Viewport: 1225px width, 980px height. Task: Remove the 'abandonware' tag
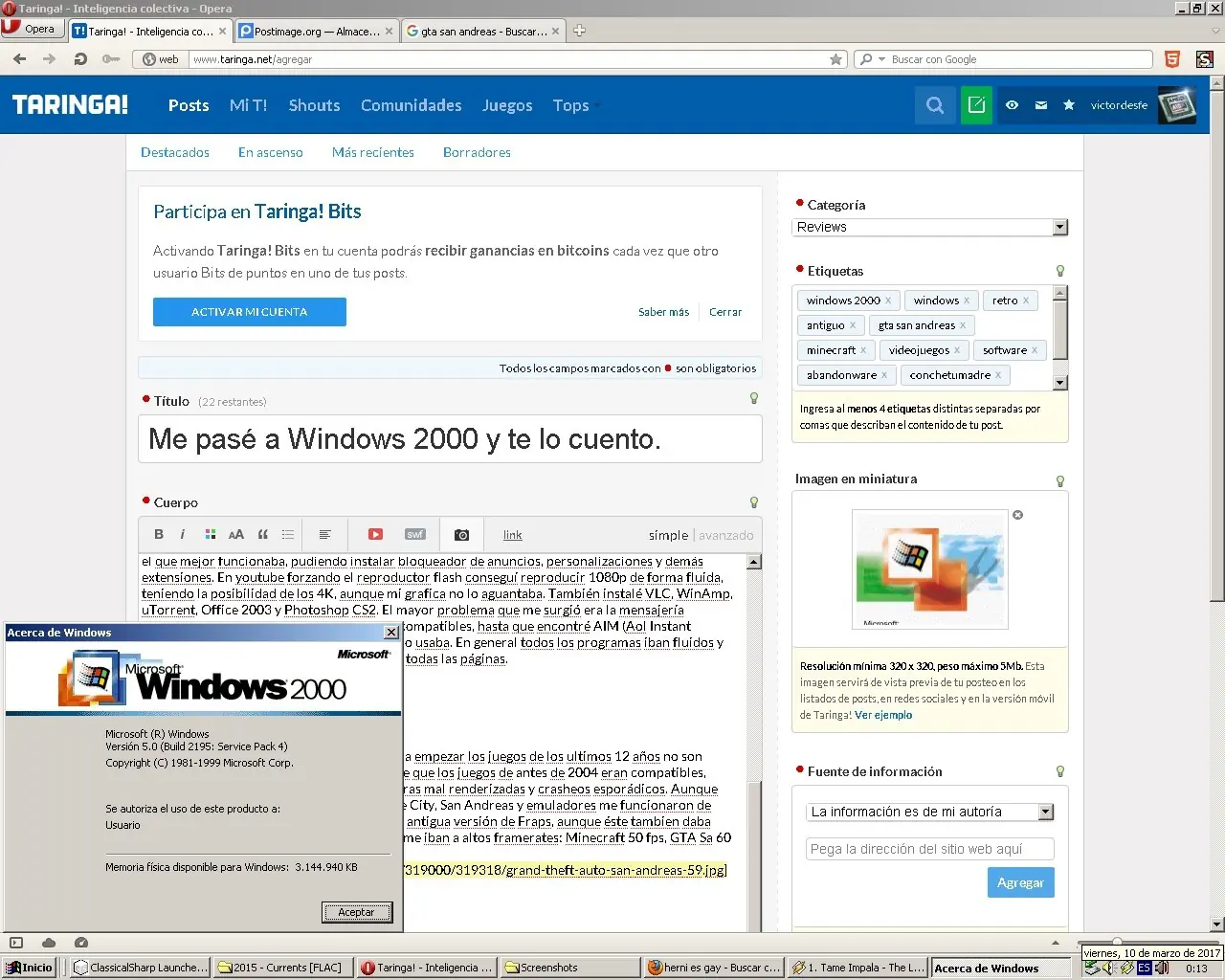pos(884,375)
